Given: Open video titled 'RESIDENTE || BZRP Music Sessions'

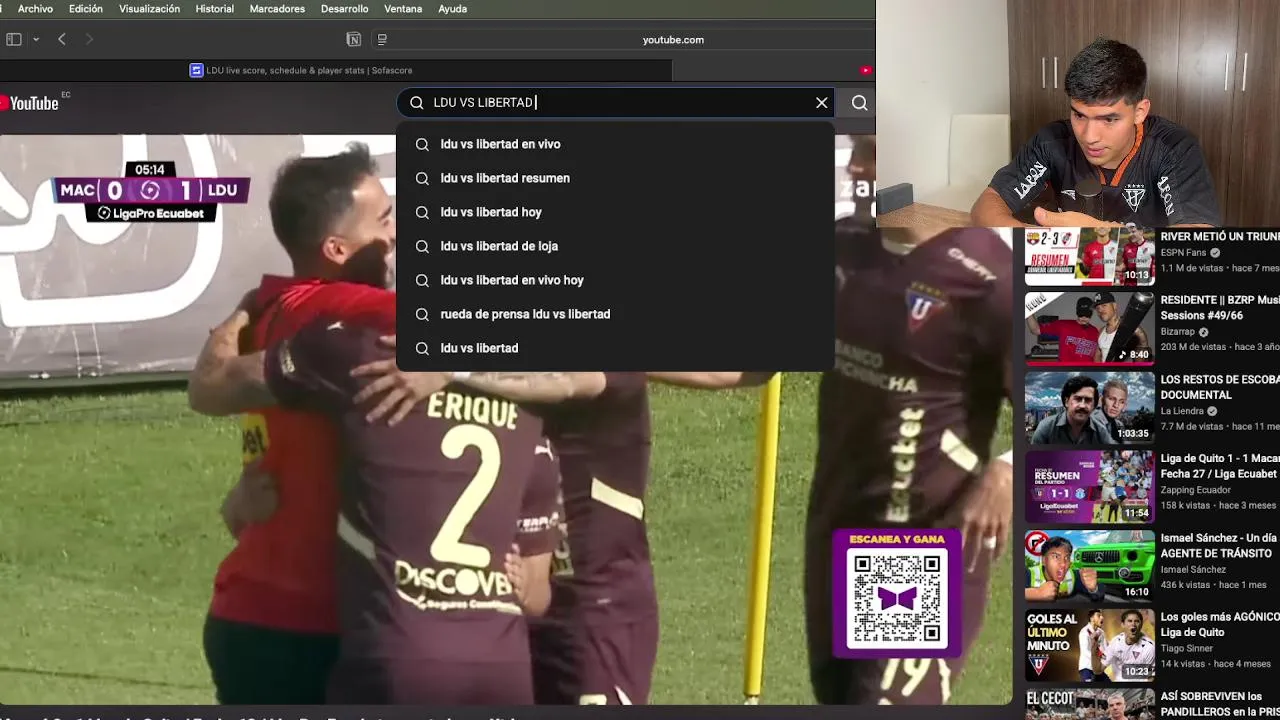Looking at the screenshot, I should [1220, 308].
